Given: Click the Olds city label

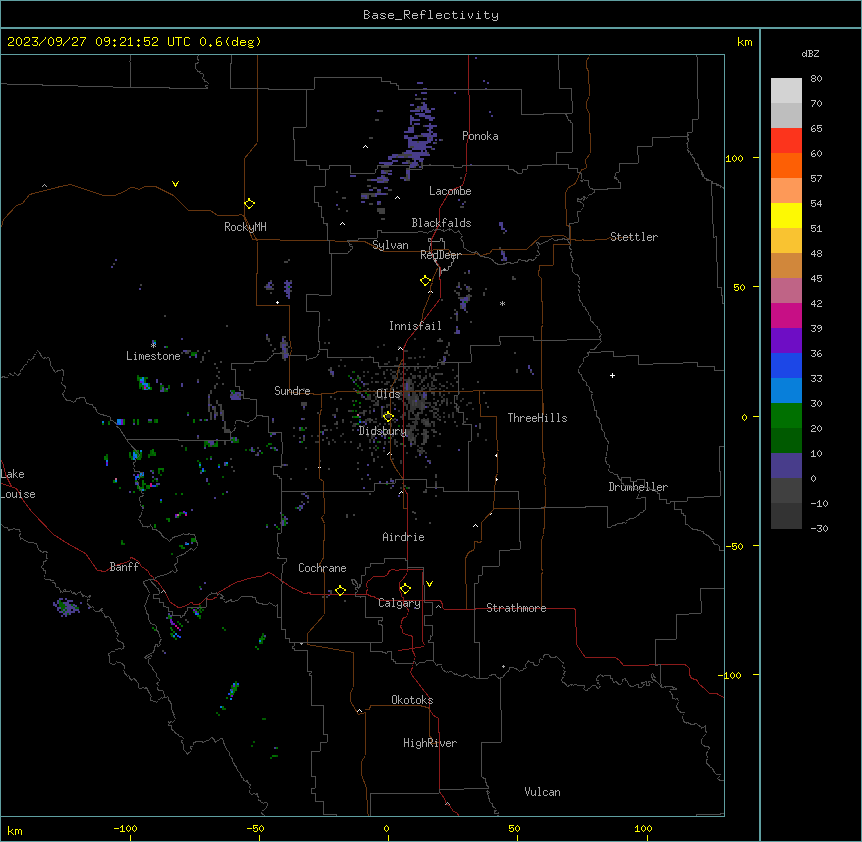Looking at the screenshot, I should tap(388, 394).
